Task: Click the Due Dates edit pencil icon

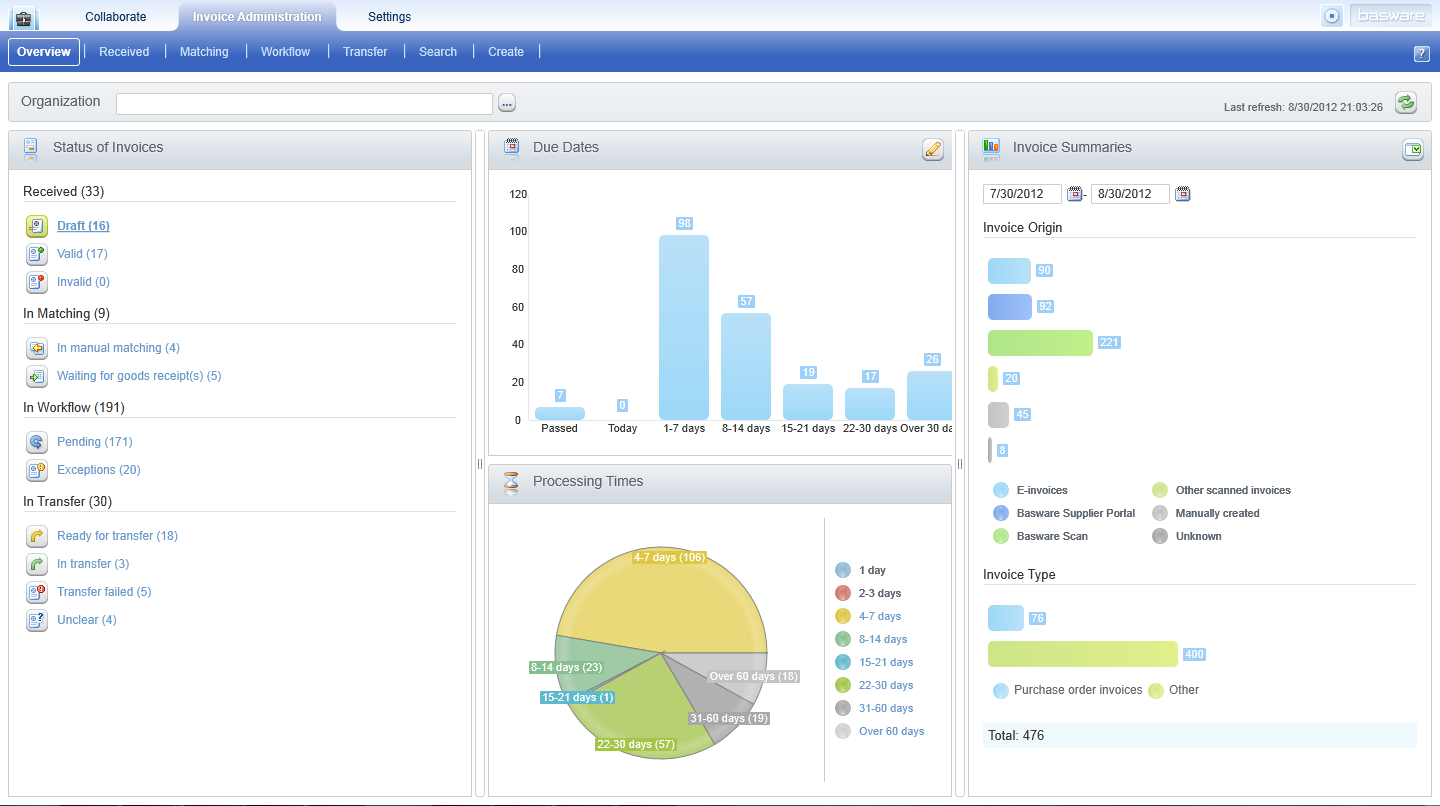Action: (x=933, y=150)
